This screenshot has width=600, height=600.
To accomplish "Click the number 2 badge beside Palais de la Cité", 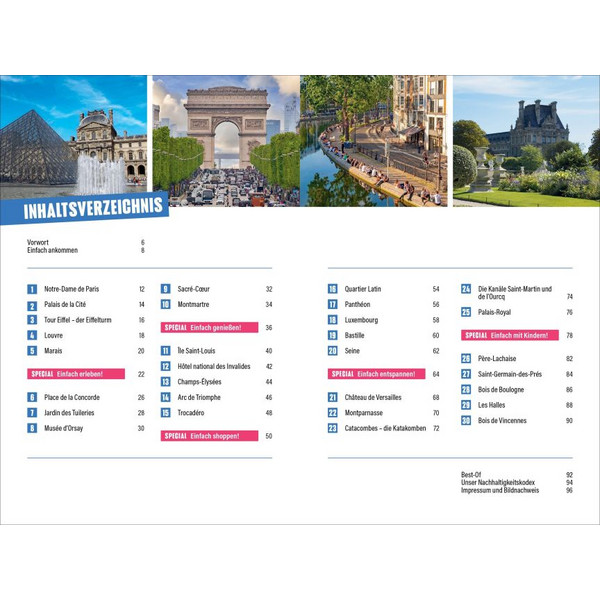I will [x=32, y=306].
